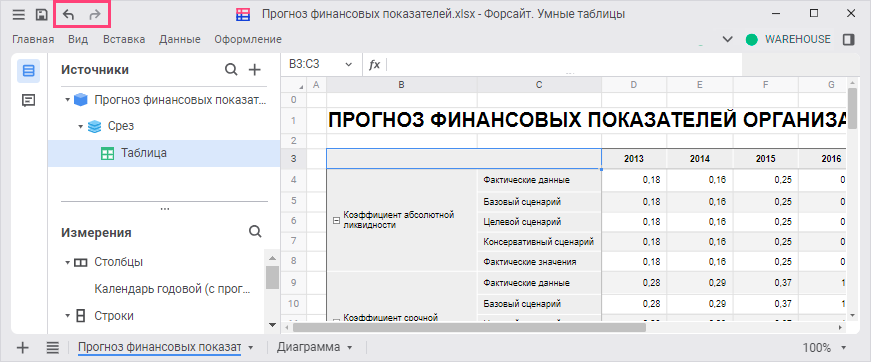Switch to the Диаграмма sheet tab

308,348
